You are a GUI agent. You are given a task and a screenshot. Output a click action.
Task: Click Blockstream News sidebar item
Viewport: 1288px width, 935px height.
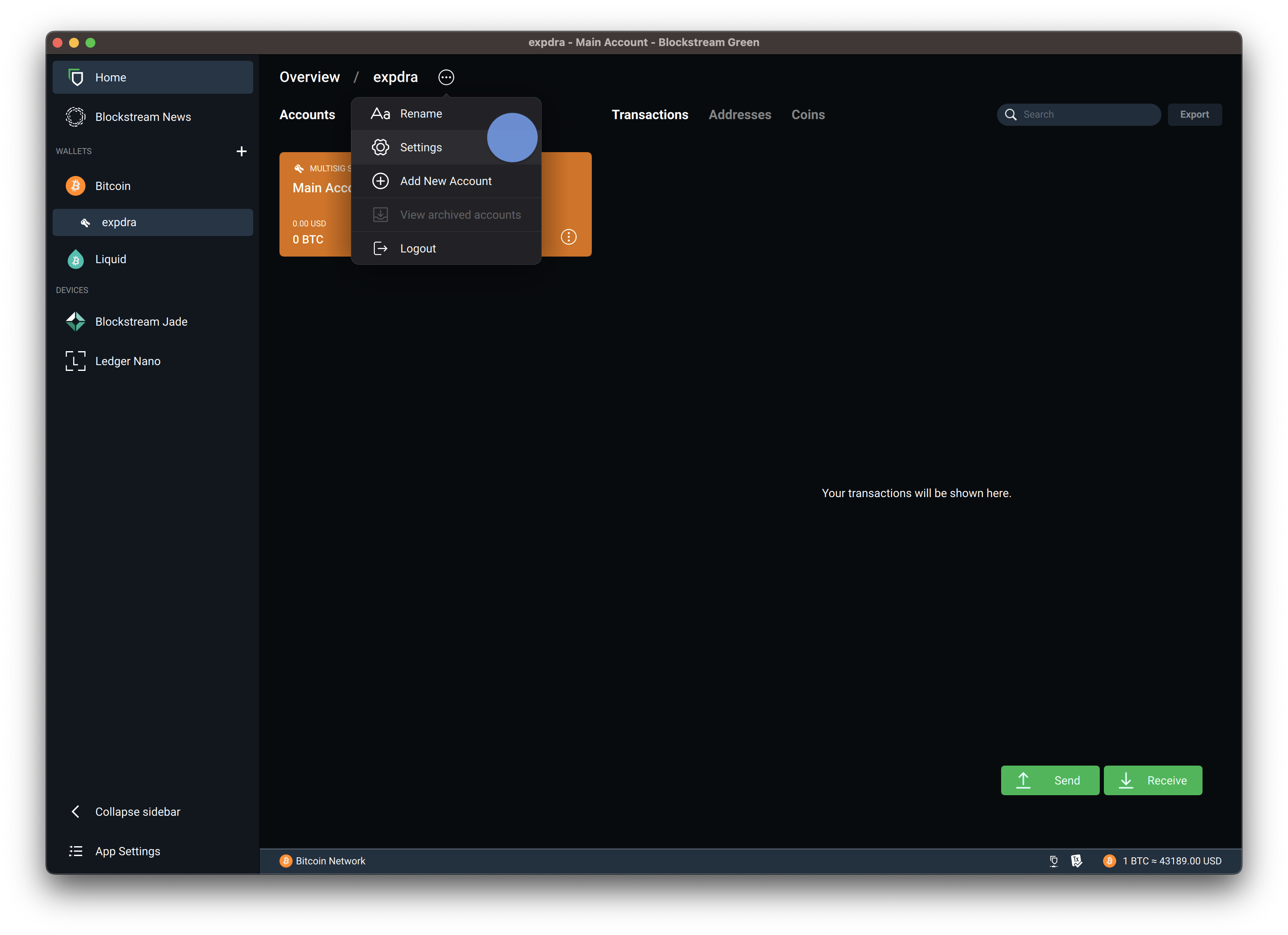click(x=153, y=116)
